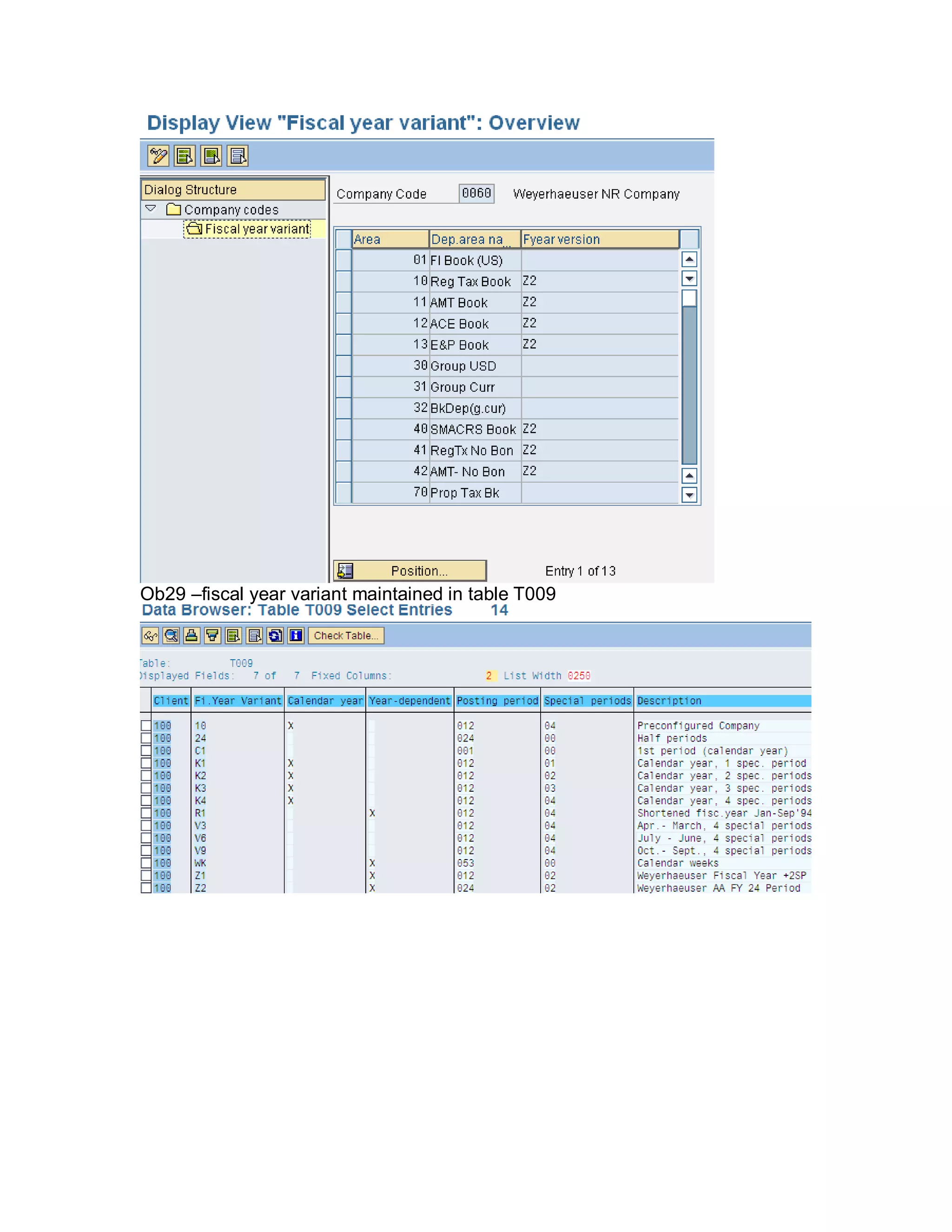Collapse the Company codes tree node triangle
The image size is (952, 1232).
(x=151, y=209)
